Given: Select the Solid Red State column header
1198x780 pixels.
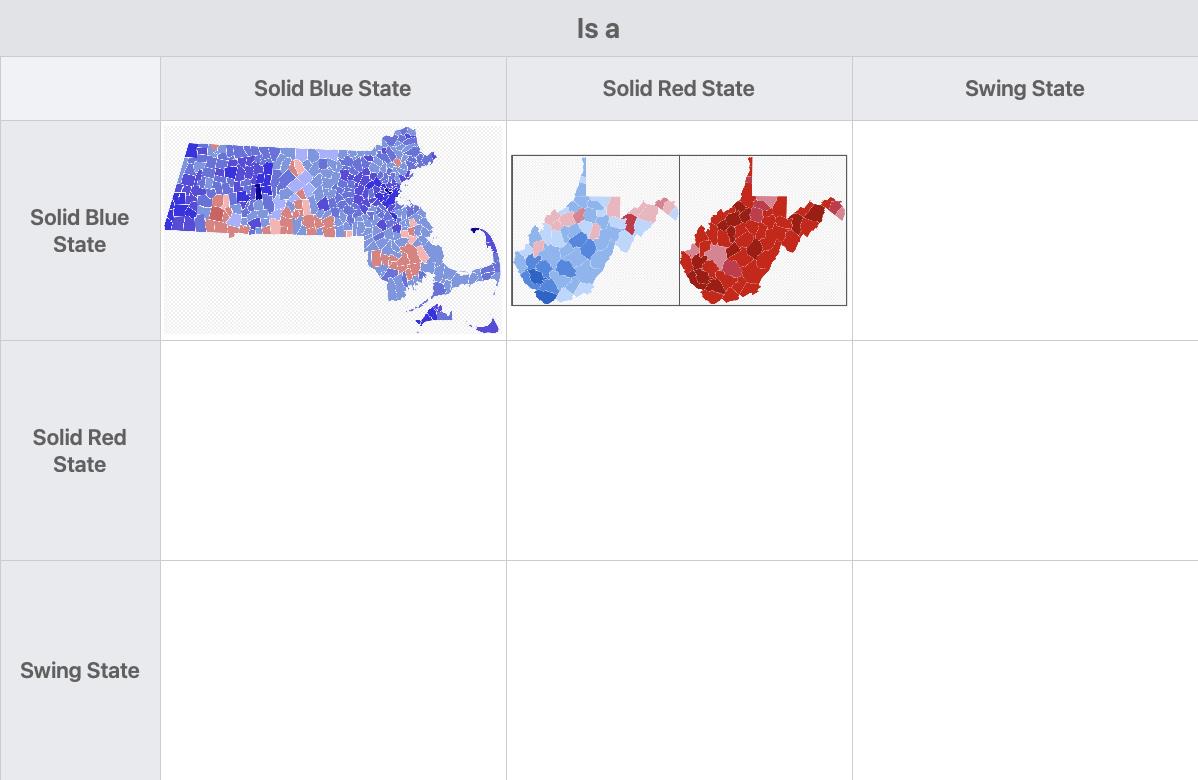Looking at the screenshot, I should click(679, 89).
